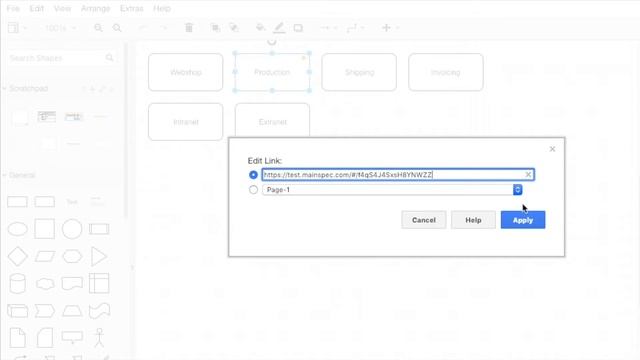Select the Shipping box
Screen dimensions: 640x360
coord(359,72)
